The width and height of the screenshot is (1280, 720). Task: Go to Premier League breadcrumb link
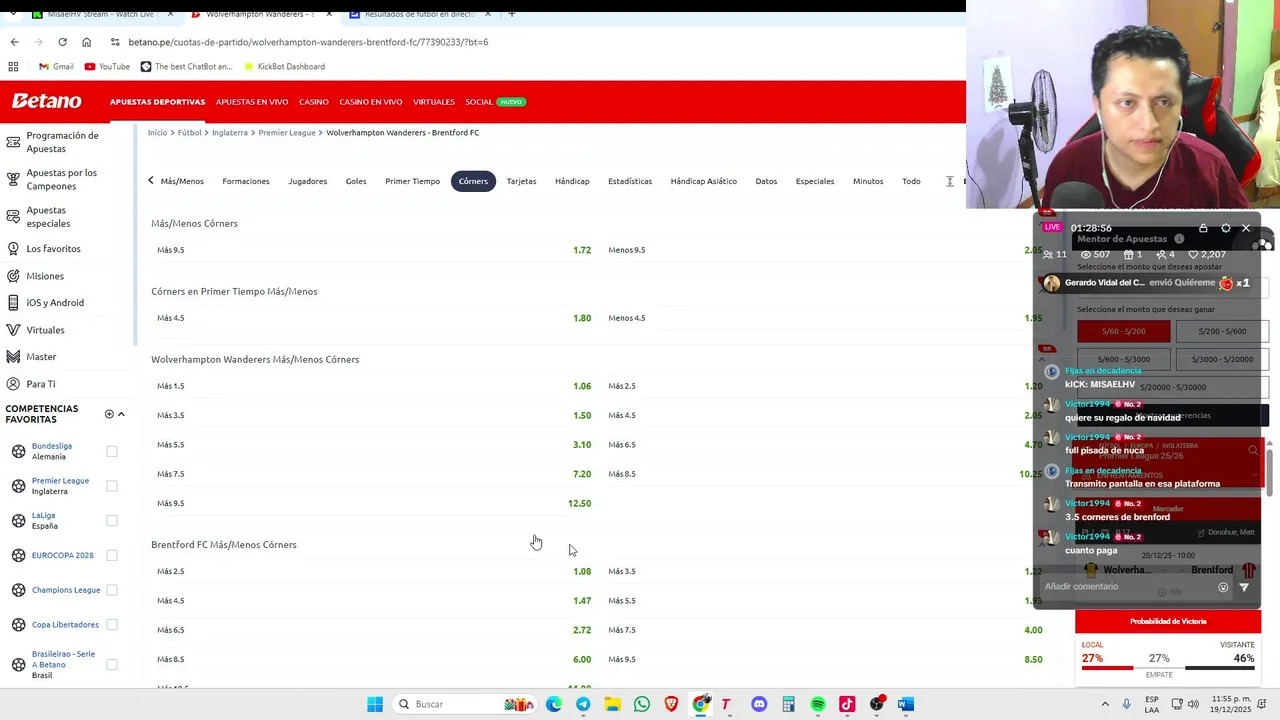[x=287, y=133]
